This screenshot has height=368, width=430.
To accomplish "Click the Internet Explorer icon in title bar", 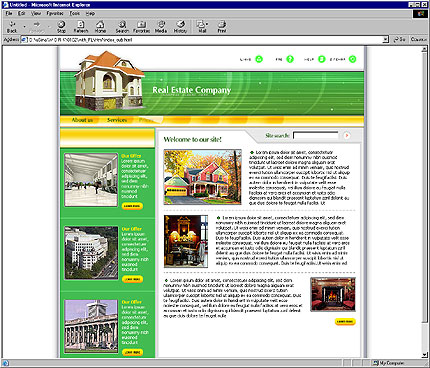I will coord(5,5).
